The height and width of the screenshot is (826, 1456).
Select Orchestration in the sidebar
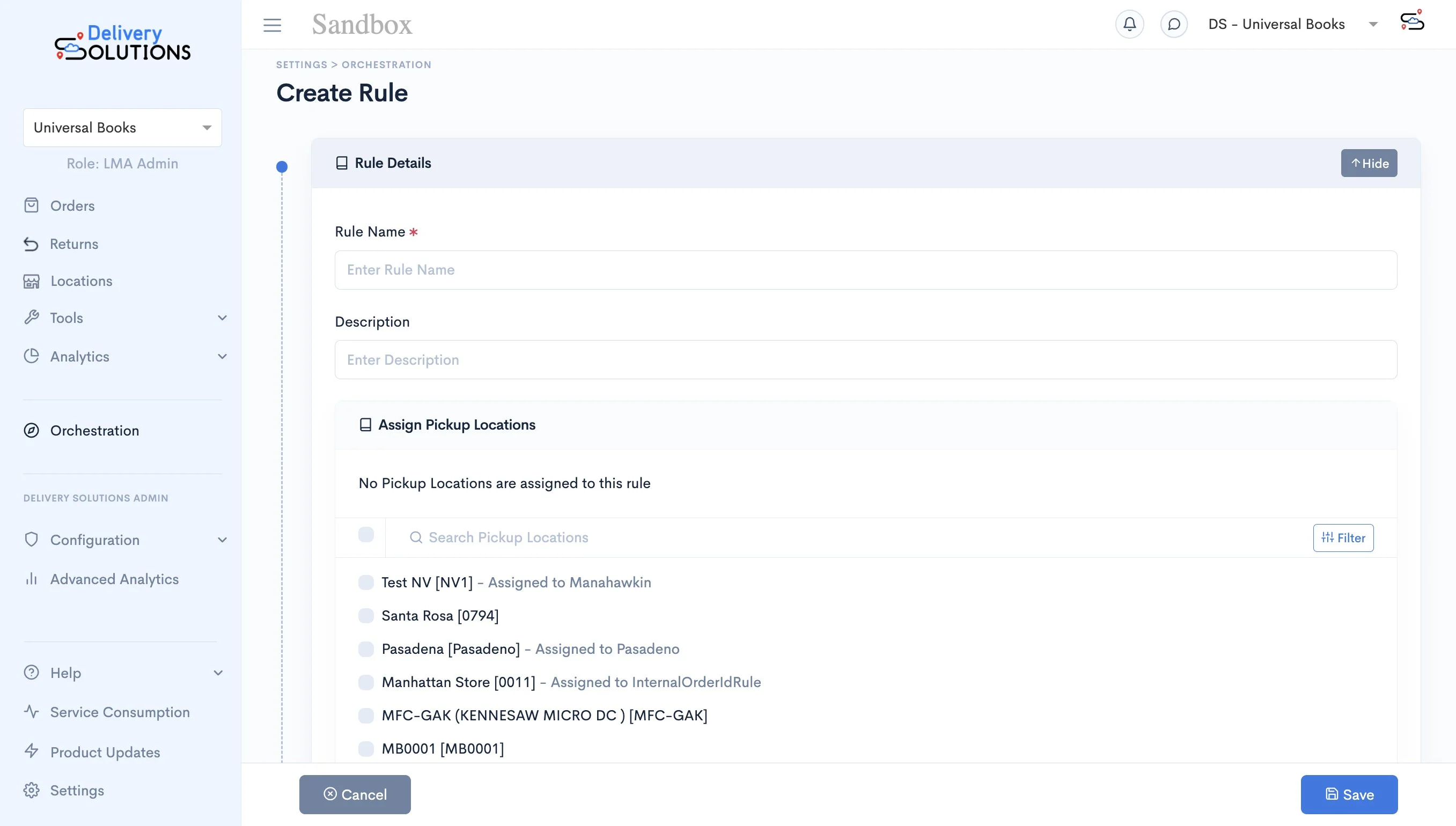[94, 431]
